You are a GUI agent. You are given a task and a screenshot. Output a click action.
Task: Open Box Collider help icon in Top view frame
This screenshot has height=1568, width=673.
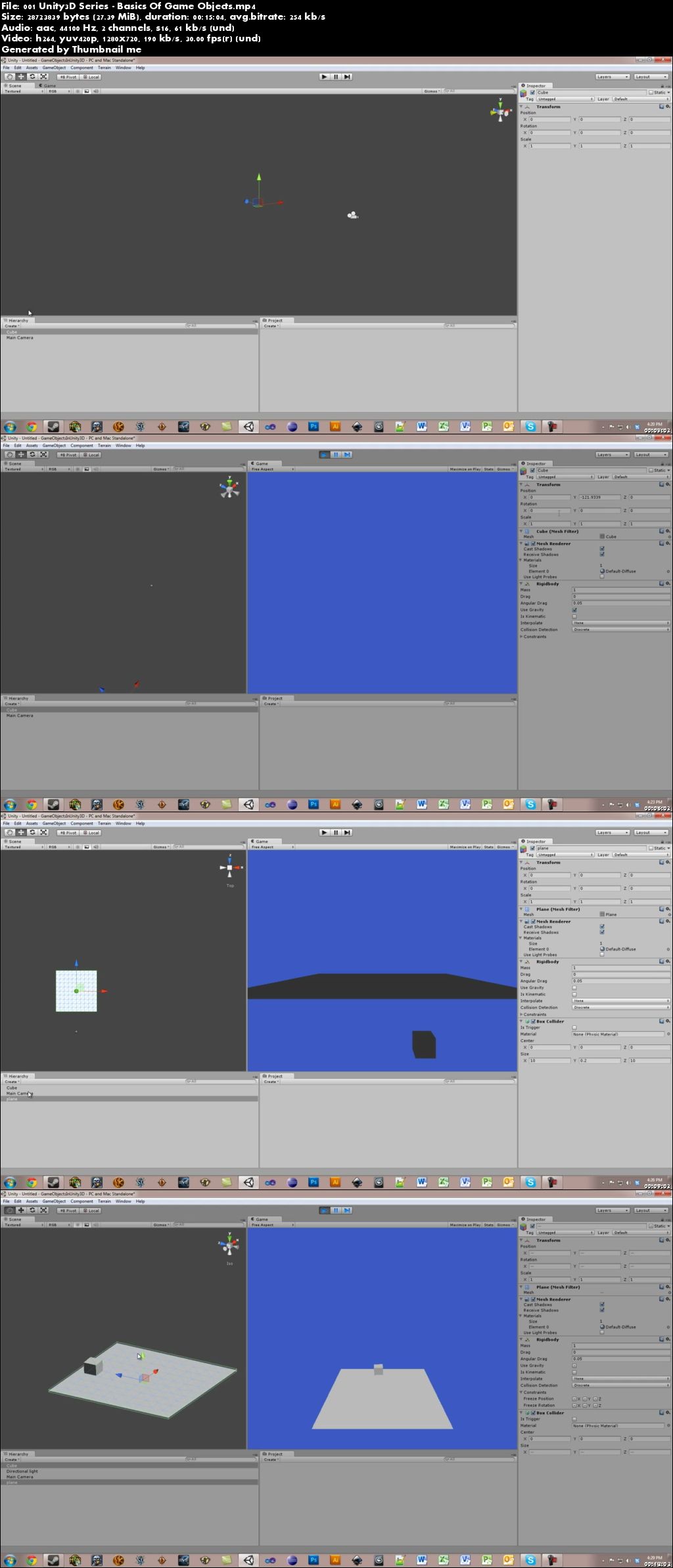tap(662, 1021)
